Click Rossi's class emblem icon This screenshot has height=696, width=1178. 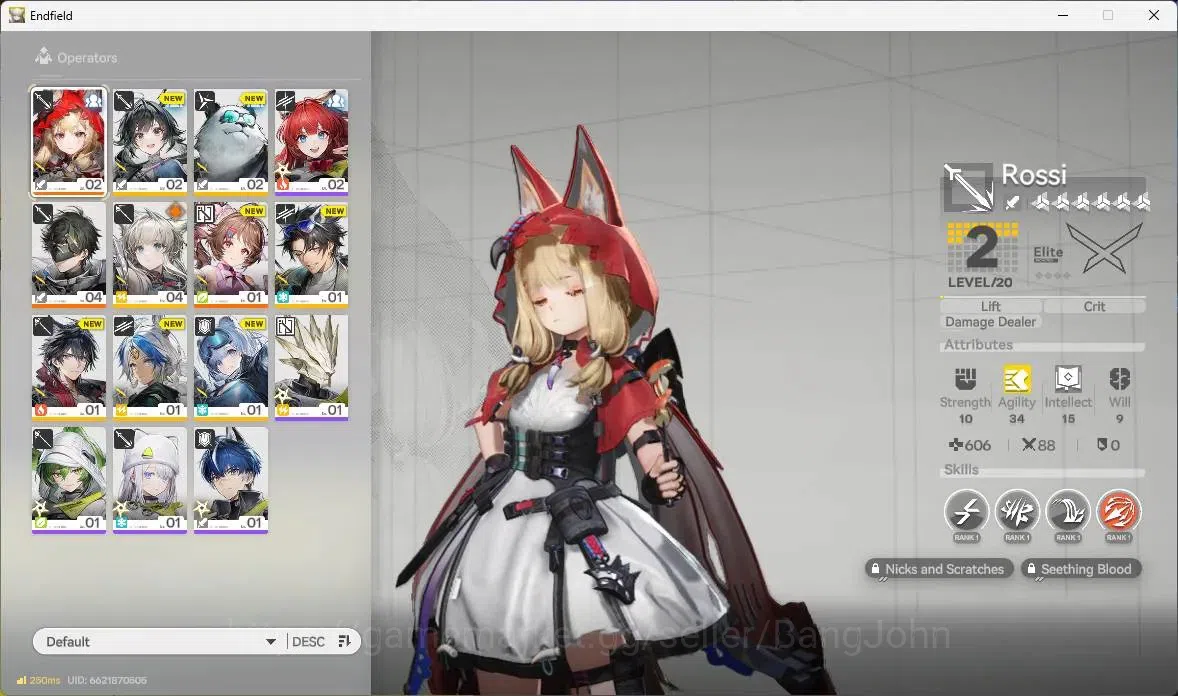pos(968,187)
